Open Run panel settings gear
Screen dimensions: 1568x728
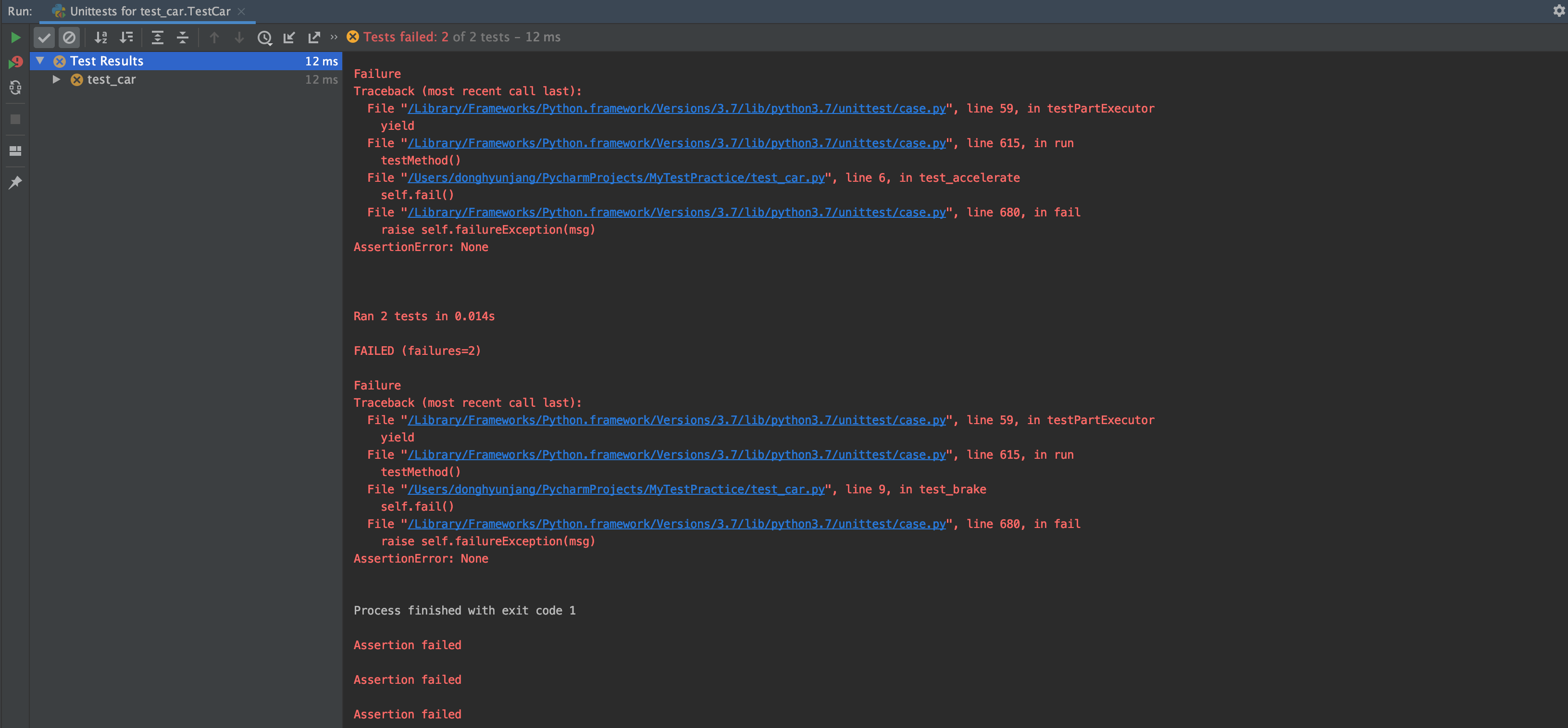(1558, 11)
